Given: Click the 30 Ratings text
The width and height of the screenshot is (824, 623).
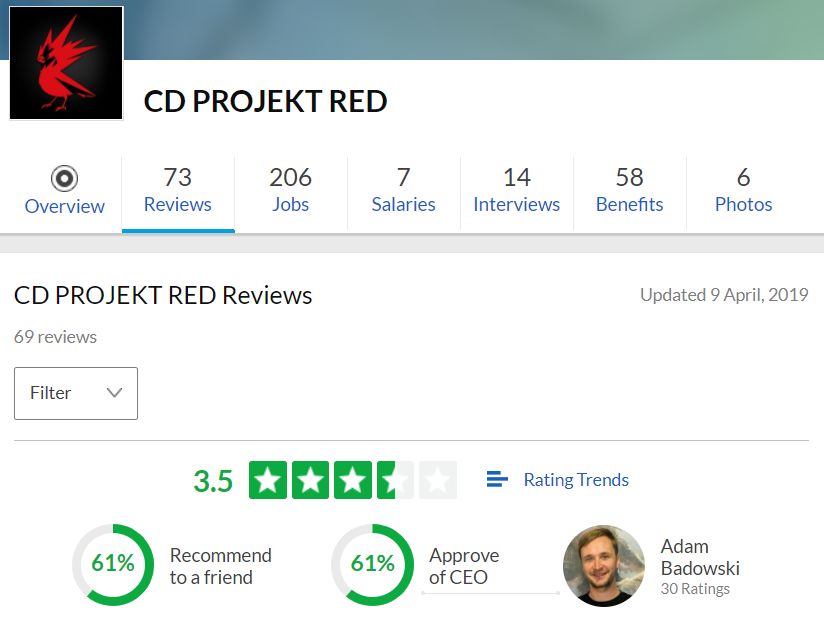Looking at the screenshot, I should (x=695, y=589).
